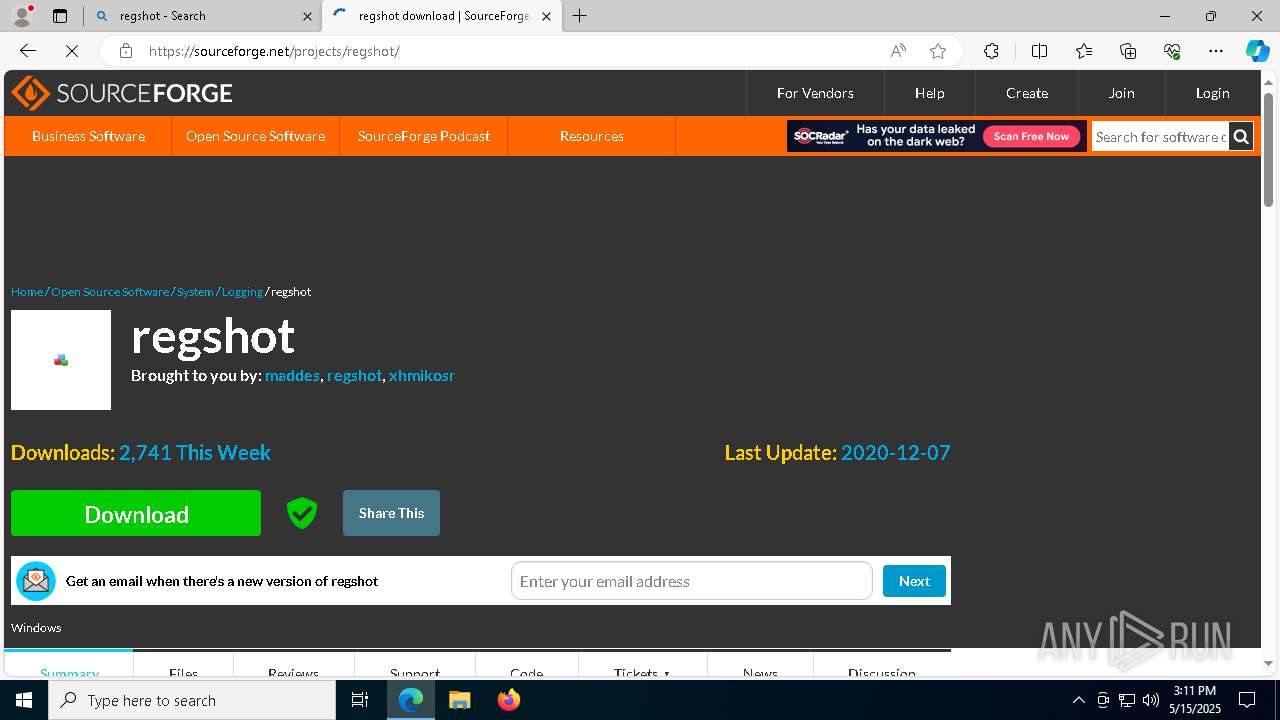Go back to the previous page
The height and width of the screenshot is (720, 1280).
pos(28,51)
